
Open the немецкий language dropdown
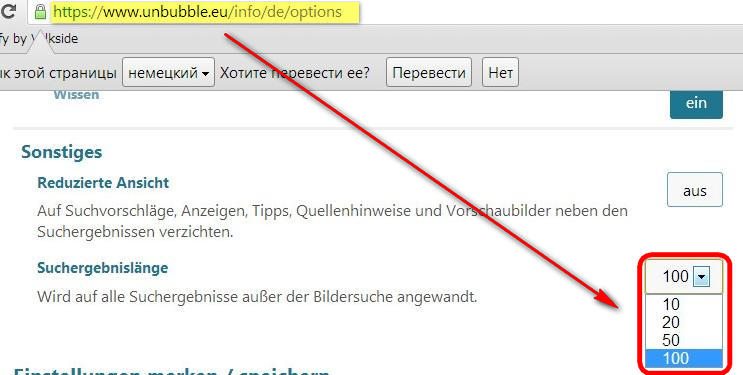tap(169, 73)
